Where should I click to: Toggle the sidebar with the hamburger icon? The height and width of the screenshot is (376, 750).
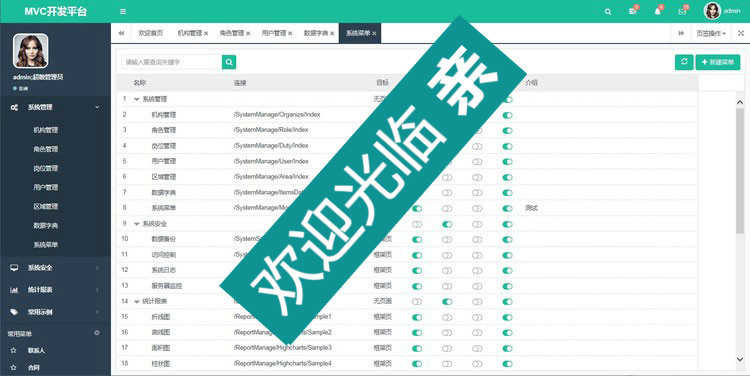[123, 11]
